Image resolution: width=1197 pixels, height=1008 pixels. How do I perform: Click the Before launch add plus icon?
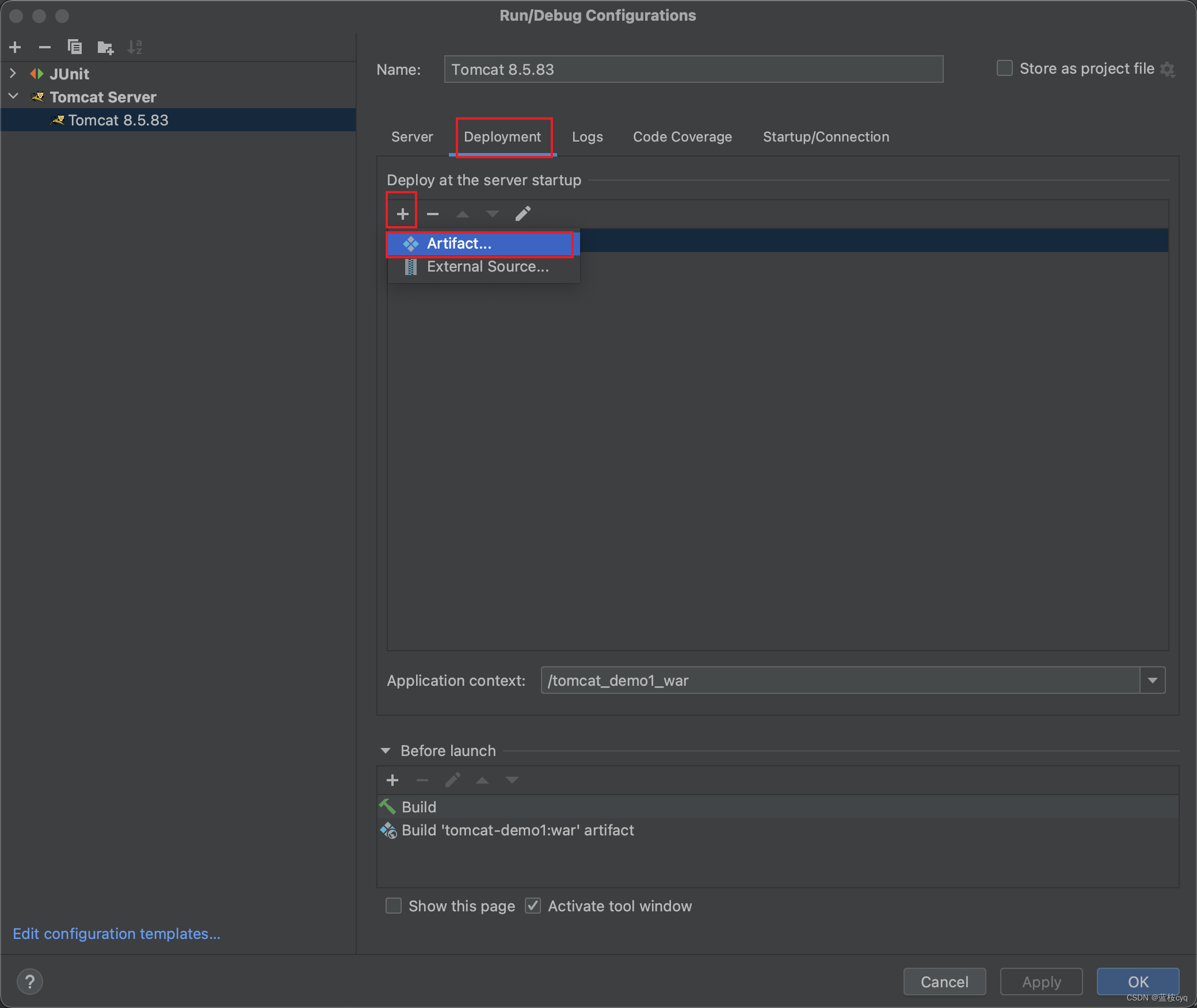[x=392, y=780]
